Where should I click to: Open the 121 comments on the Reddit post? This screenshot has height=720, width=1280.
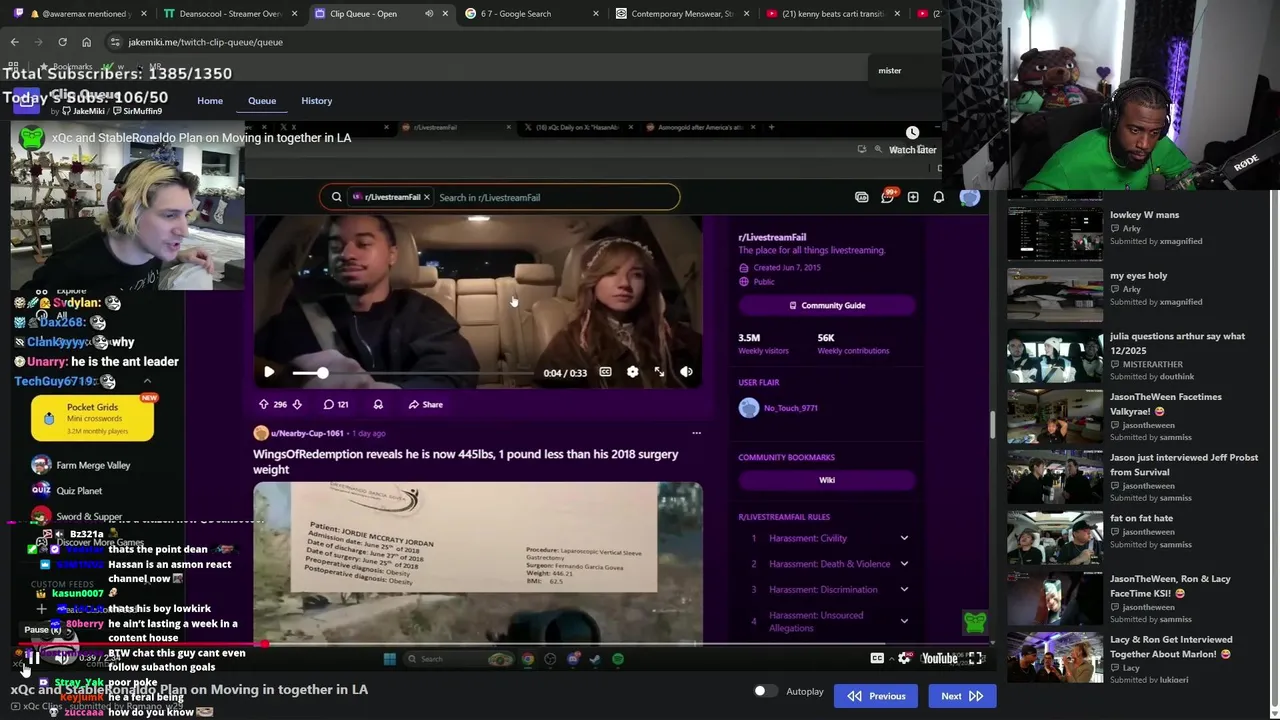tap(335, 405)
